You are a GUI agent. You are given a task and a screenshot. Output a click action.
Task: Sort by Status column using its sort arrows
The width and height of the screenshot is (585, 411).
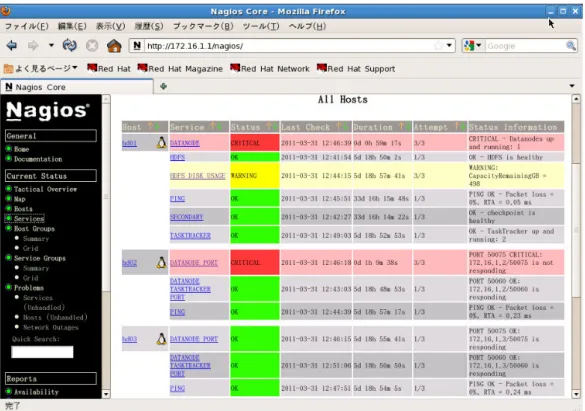[272, 127]
